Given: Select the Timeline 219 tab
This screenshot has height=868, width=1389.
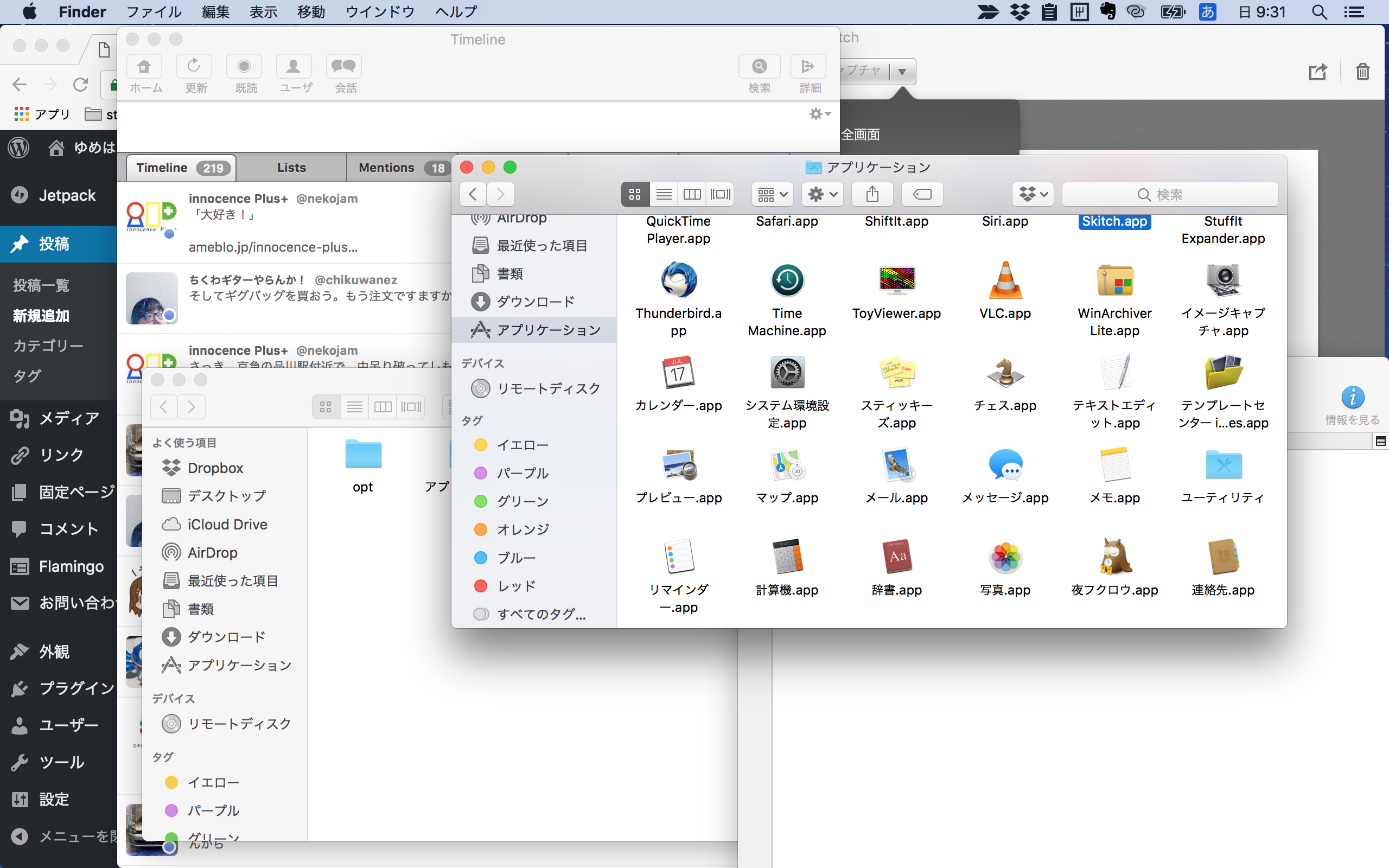Looking at the screenshot, I should tap(181, 168).
